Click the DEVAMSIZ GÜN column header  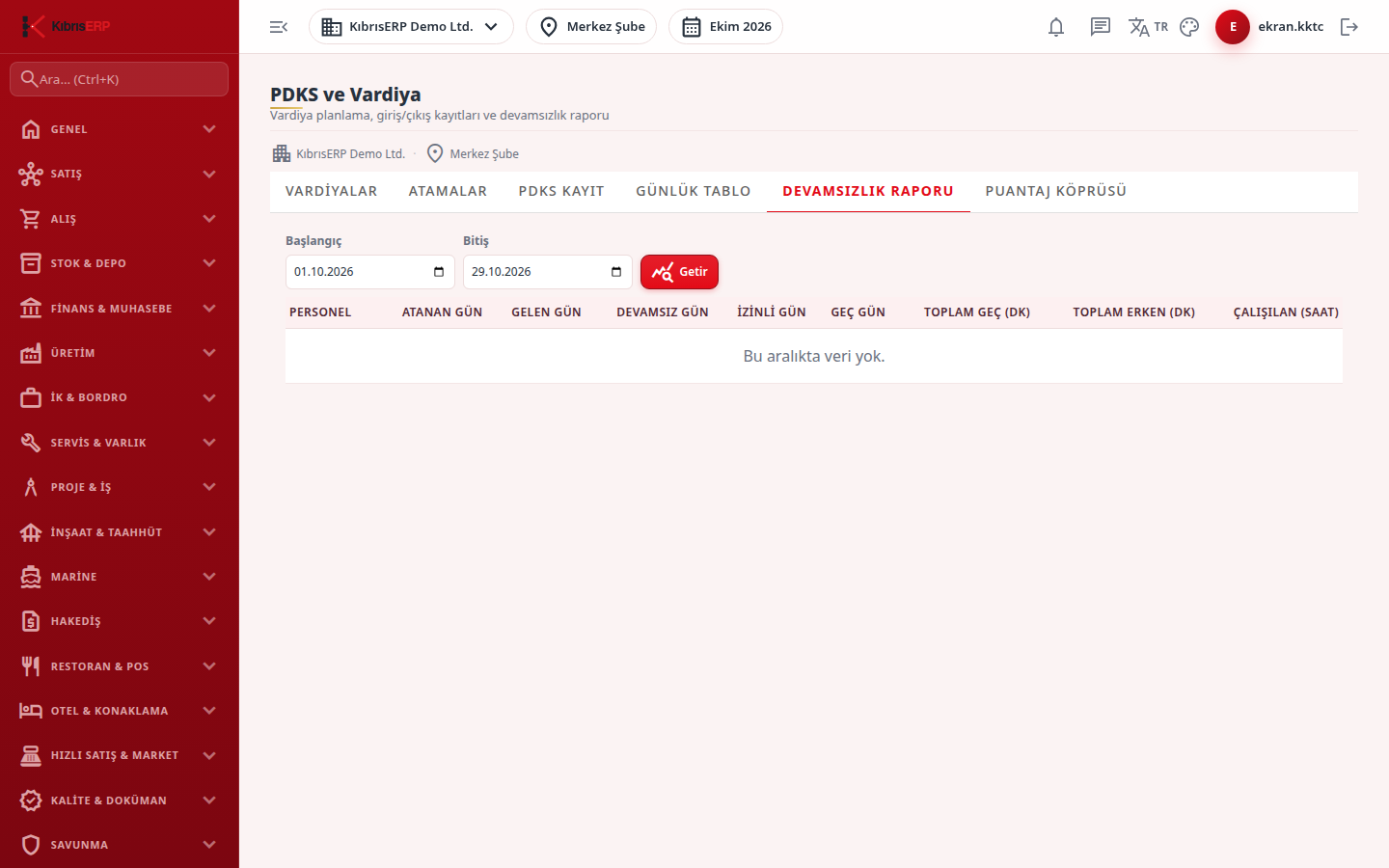[x=663, y=312]
